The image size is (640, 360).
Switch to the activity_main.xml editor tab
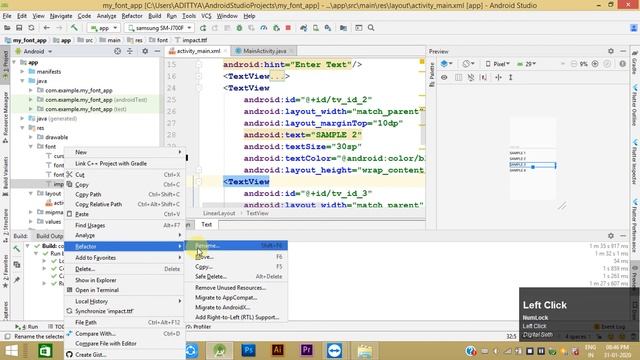click(198, 51)
